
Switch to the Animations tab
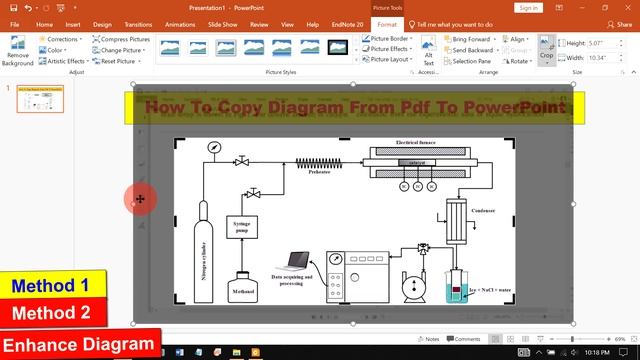click(x=180, y=24)
